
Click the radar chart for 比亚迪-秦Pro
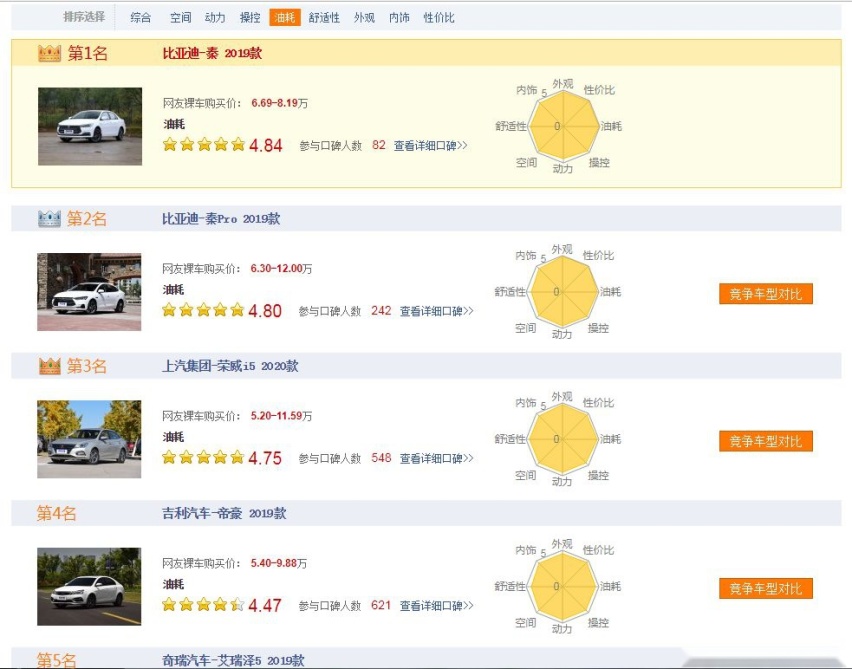562,292
